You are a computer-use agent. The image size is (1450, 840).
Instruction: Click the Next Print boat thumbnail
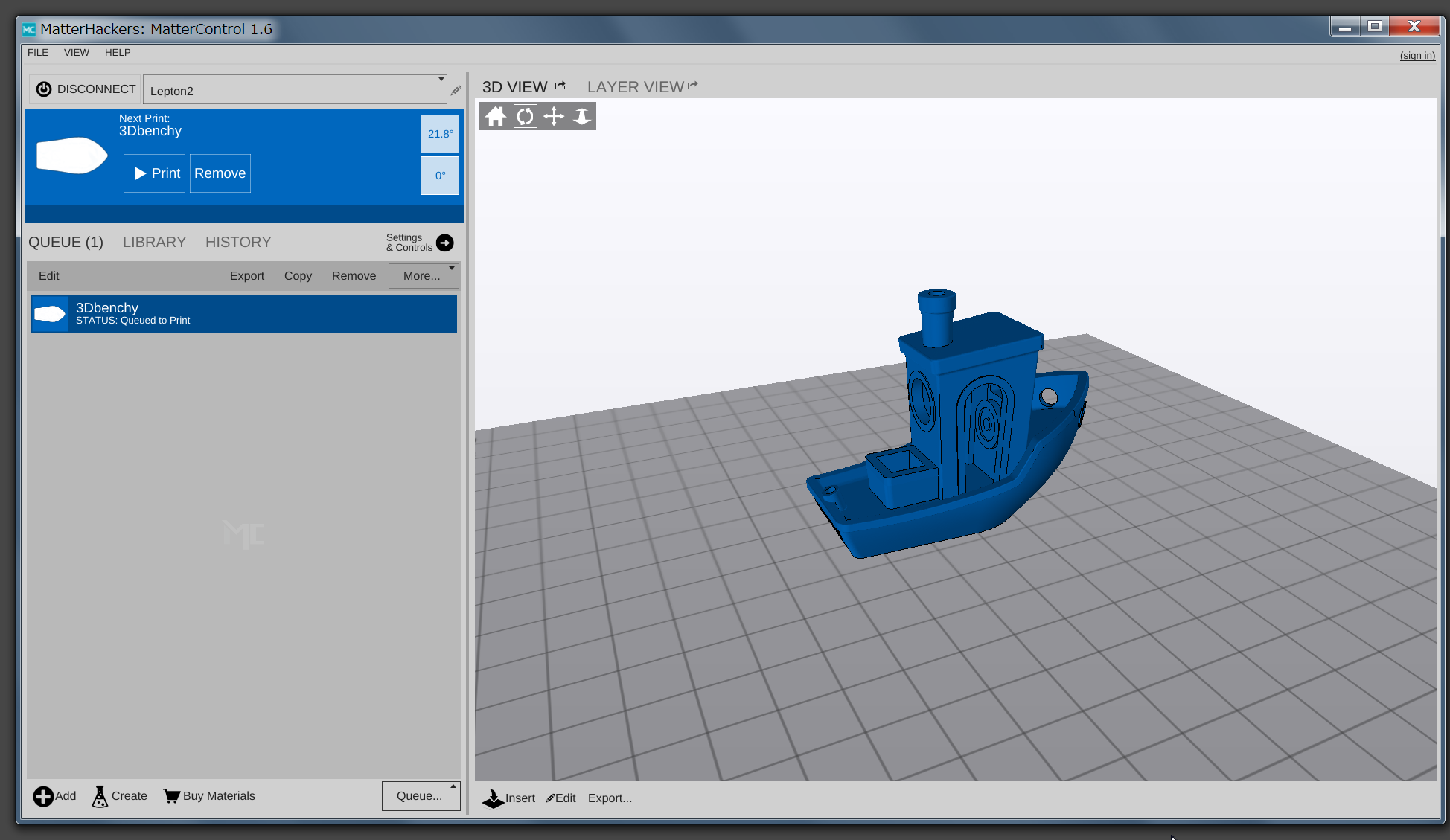[x=72, y=155]
